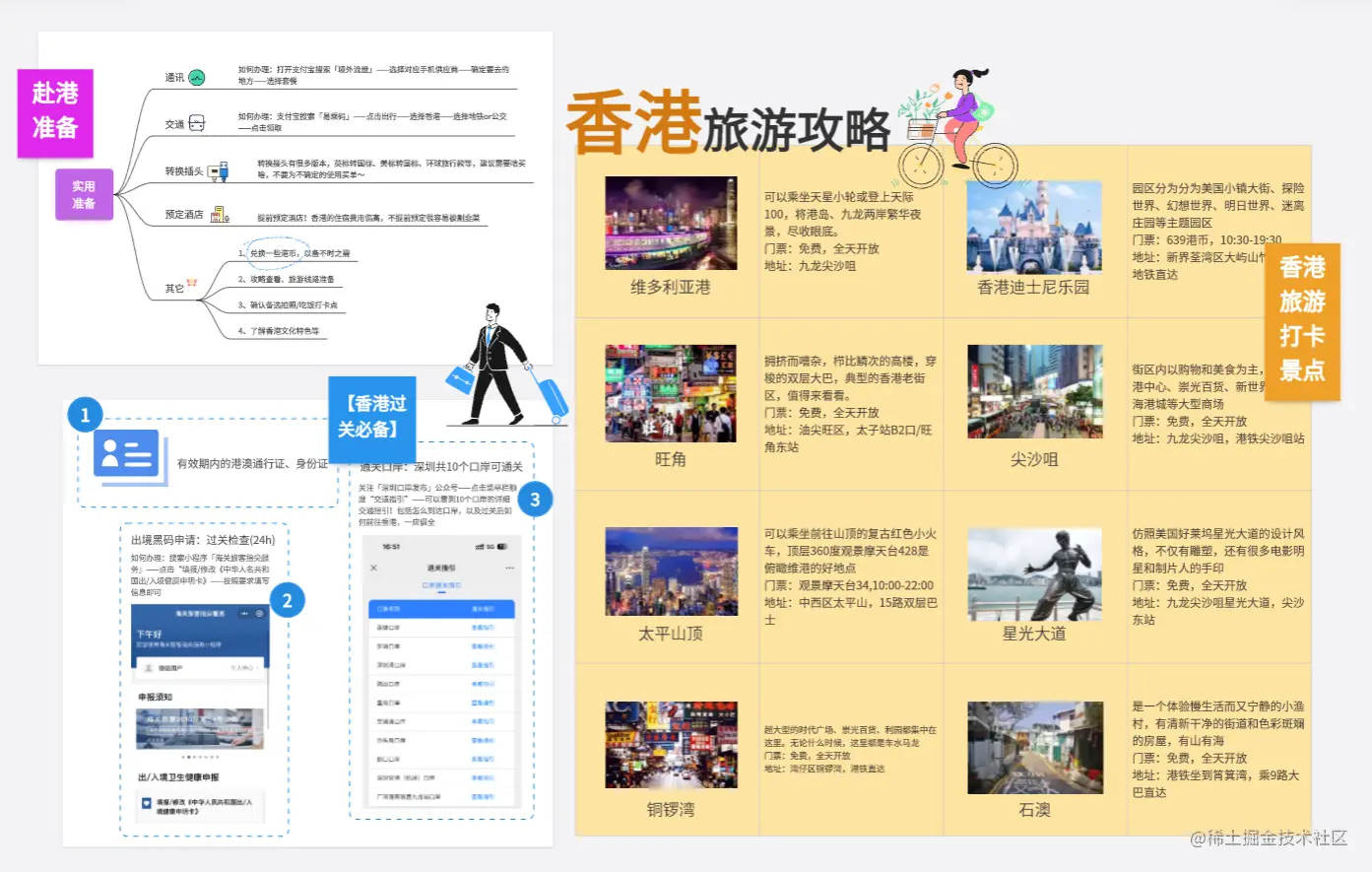Click the 提前预定酒店 advice text

tap(368, 218)
